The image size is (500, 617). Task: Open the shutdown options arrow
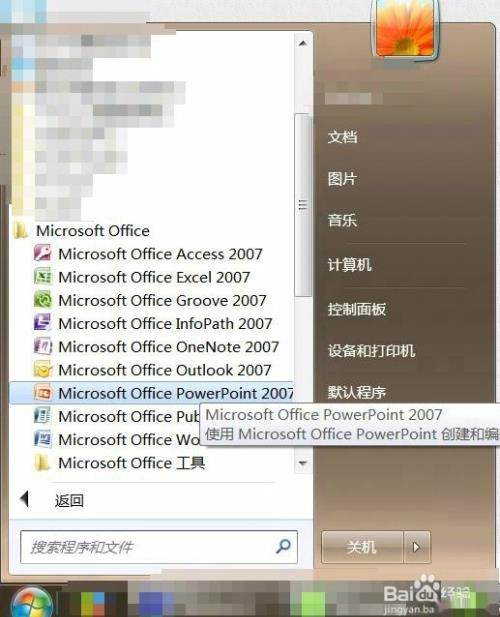(x=416, y=547)
